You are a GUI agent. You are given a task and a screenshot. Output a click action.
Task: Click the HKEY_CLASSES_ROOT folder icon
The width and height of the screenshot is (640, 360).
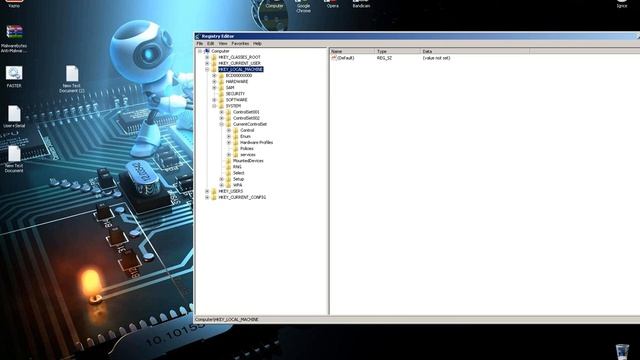pyautogui.click(x=214, y=57)
